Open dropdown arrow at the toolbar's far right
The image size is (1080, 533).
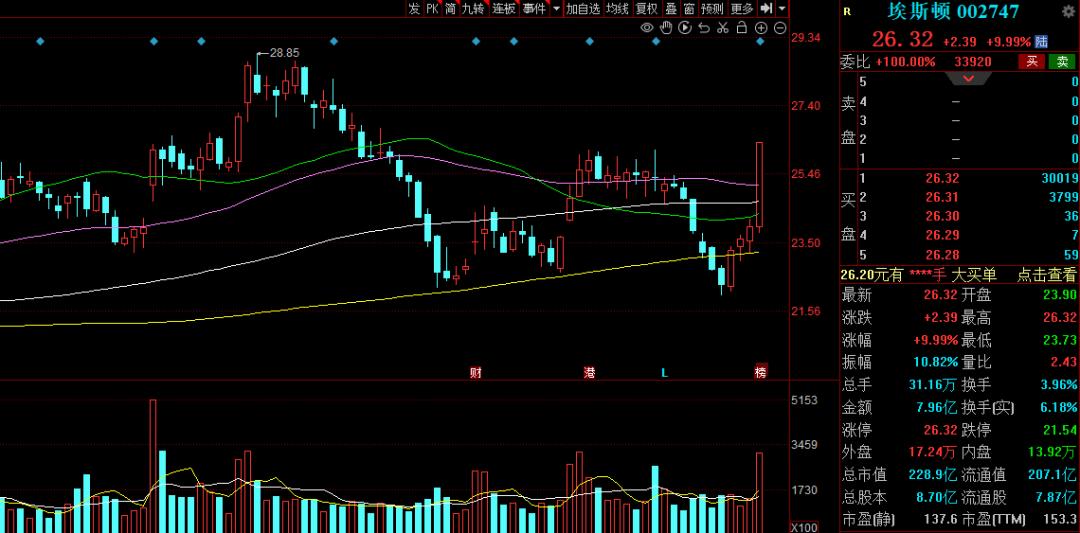(782, 9)
